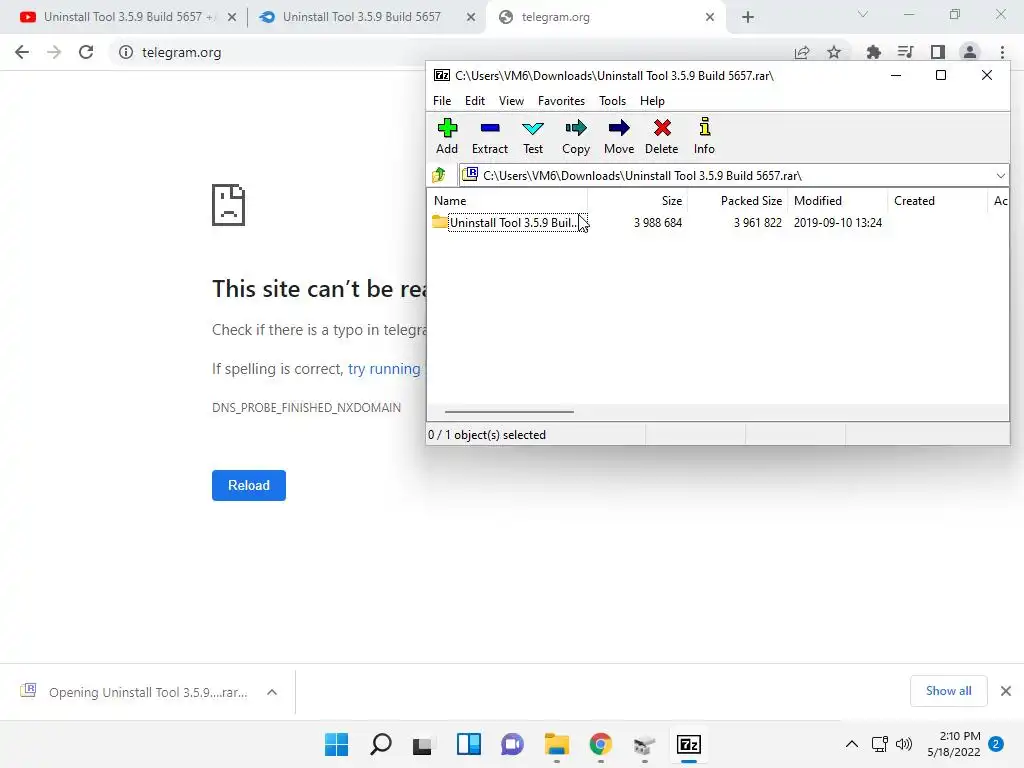
Task: Open File Explorer from taskbar
Action: pos(556,744)
